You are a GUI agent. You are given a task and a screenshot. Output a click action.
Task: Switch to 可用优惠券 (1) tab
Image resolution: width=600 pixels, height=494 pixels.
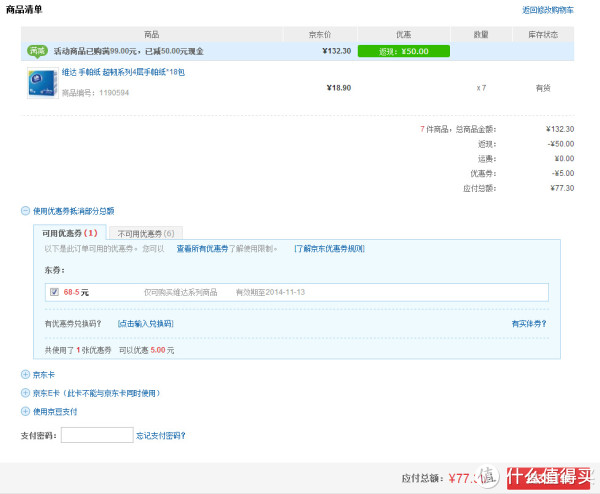point(70,233)
